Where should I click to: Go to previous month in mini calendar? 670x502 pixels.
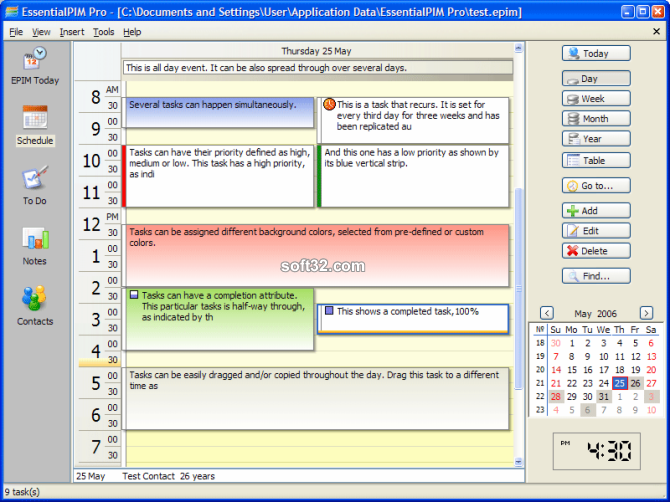547,313
